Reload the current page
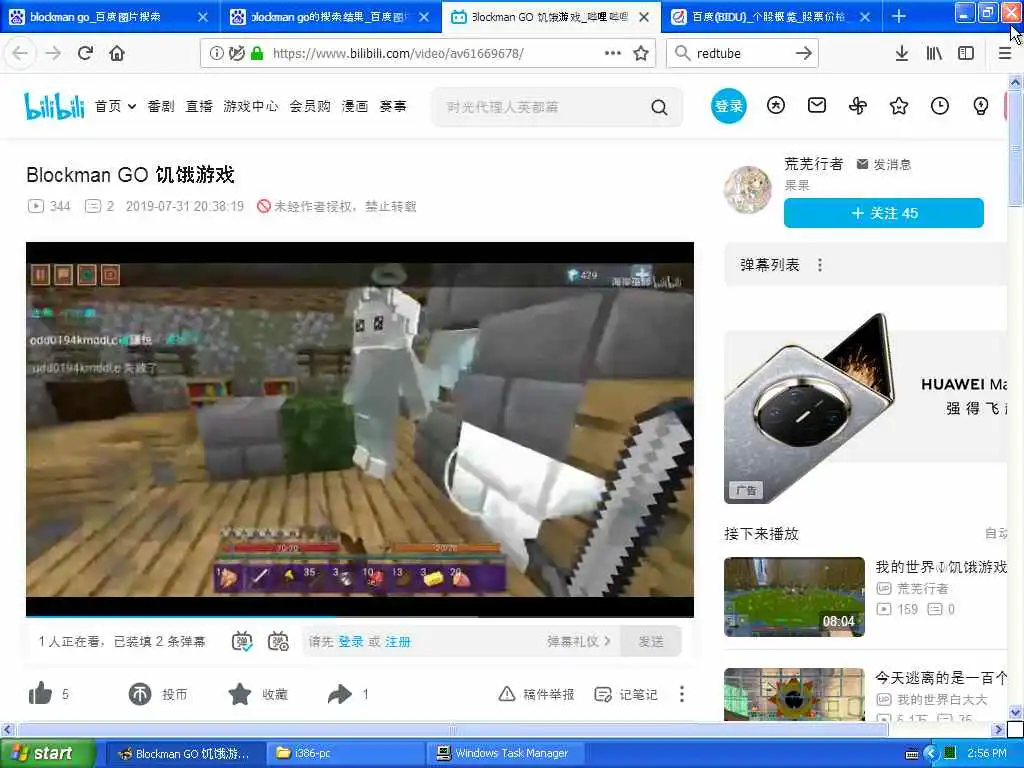This screenshot has width=1024, height=768. click(x=85, y=53)
